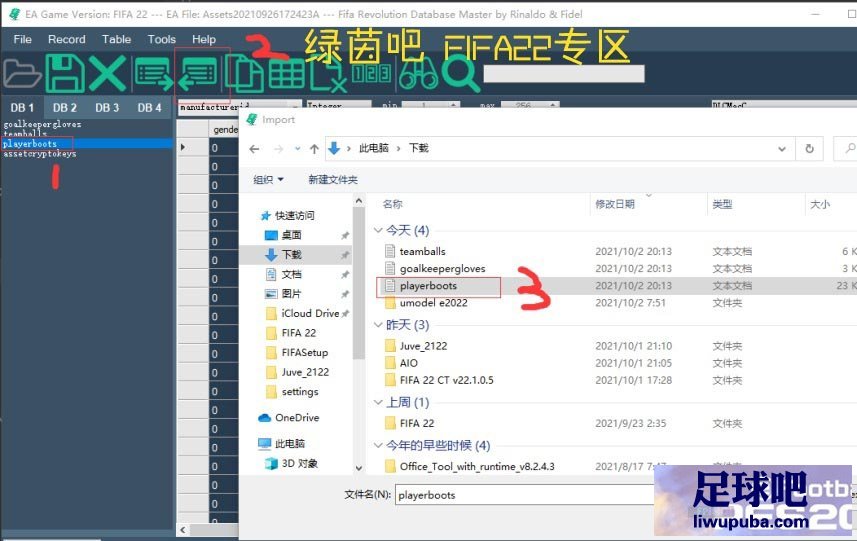This screenshot has width=857, height=541.
Task: Open 桌面 in the navigation pane
Action: pos(291,235)
